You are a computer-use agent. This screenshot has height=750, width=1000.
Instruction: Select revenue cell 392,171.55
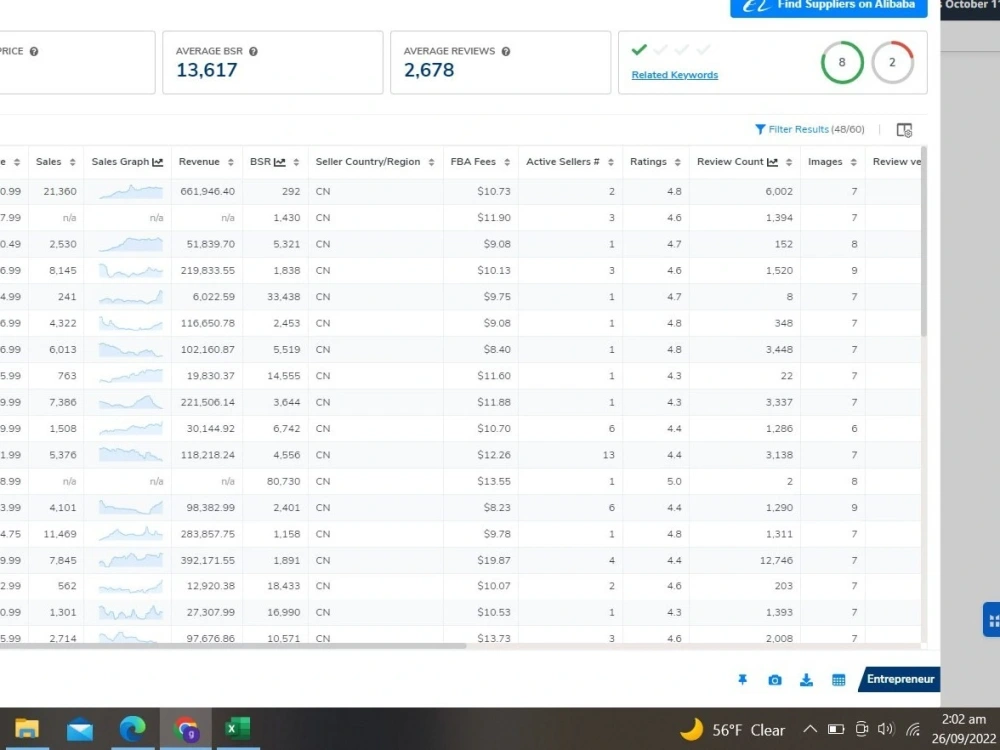(x=207, y=561)
